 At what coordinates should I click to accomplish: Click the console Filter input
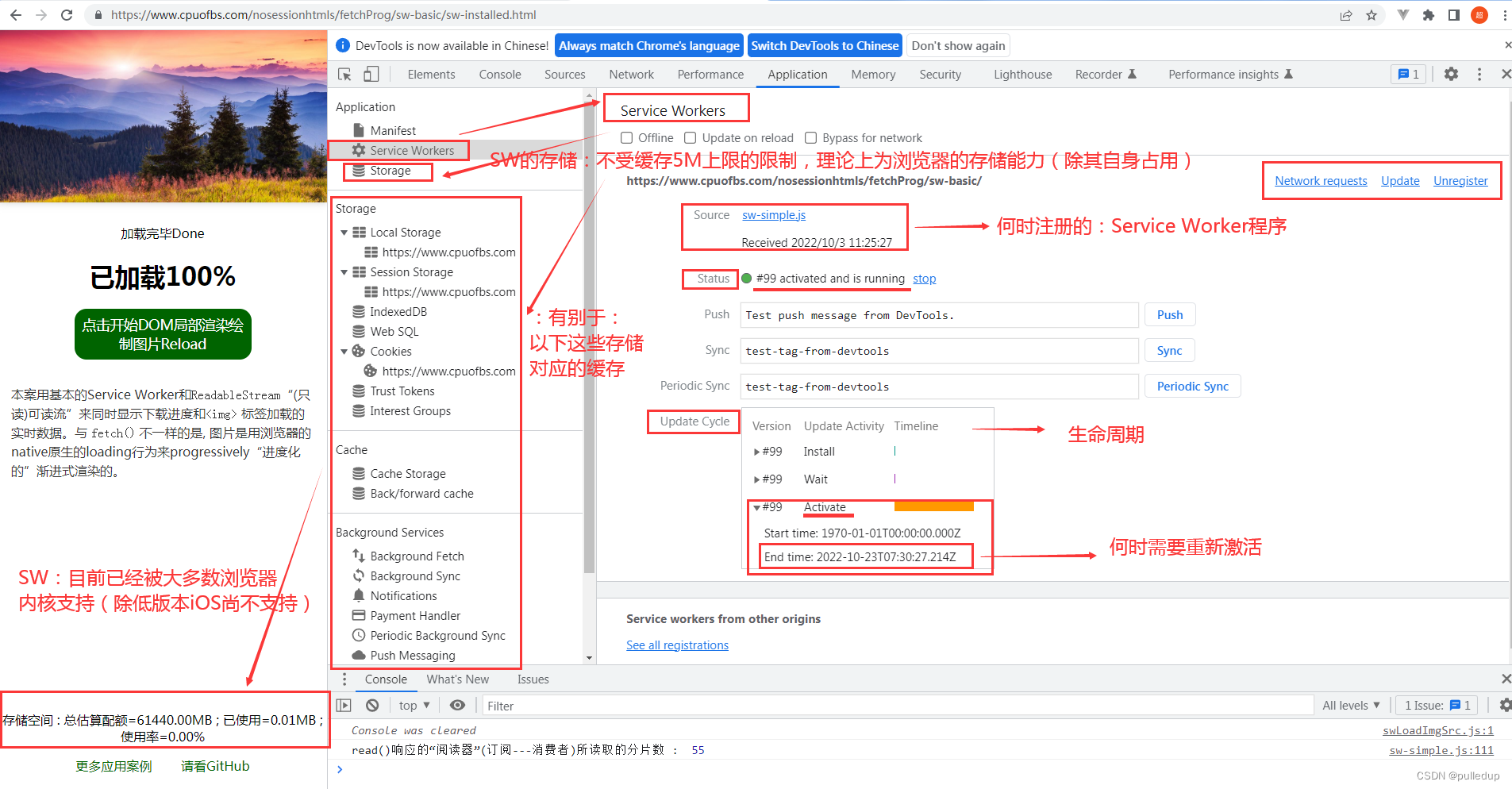pyautogui.click(x=898, y=706)
